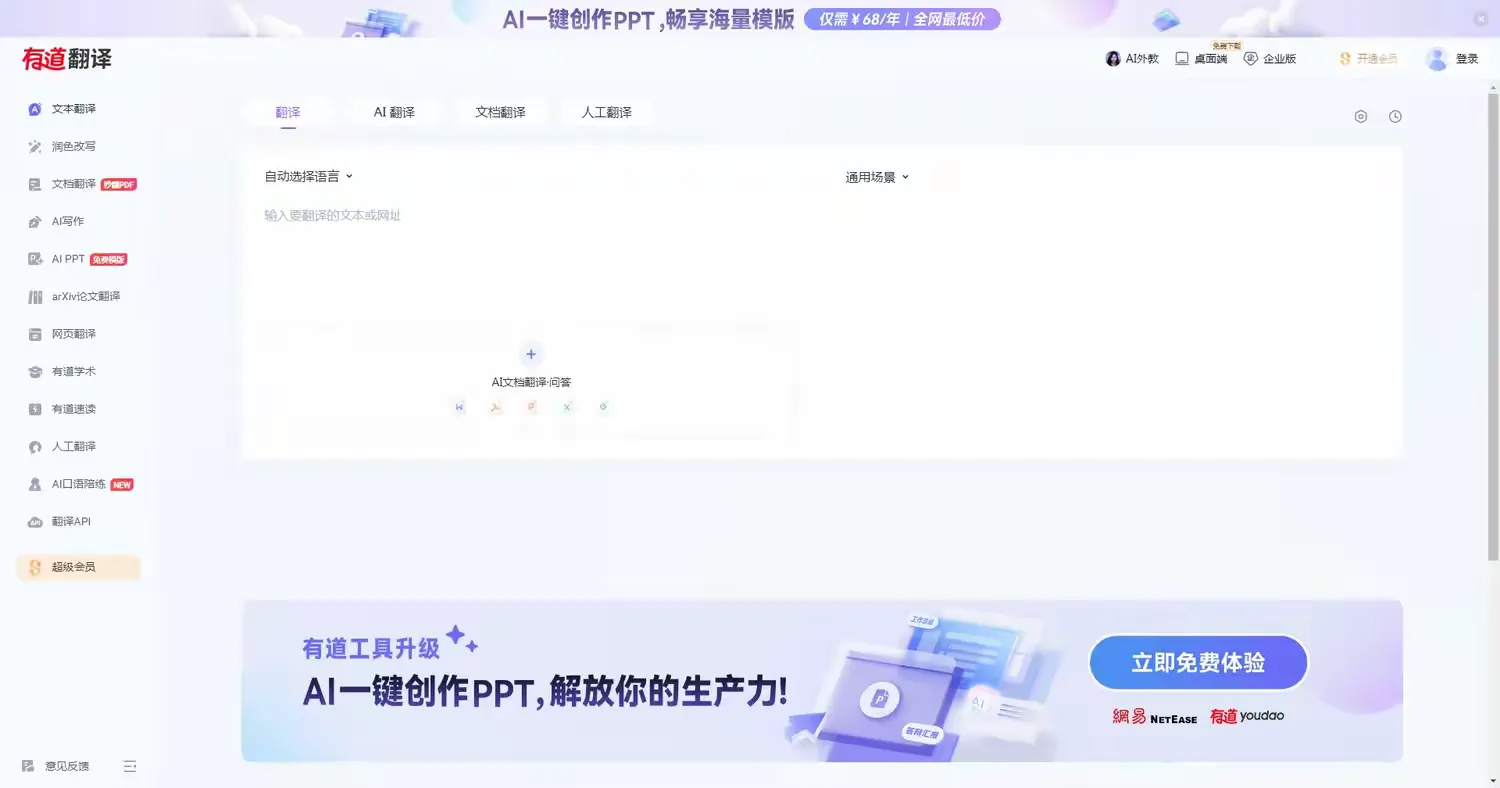Click the plus icon to upload a document
The image size is (1500, 788).
point(531,354)
